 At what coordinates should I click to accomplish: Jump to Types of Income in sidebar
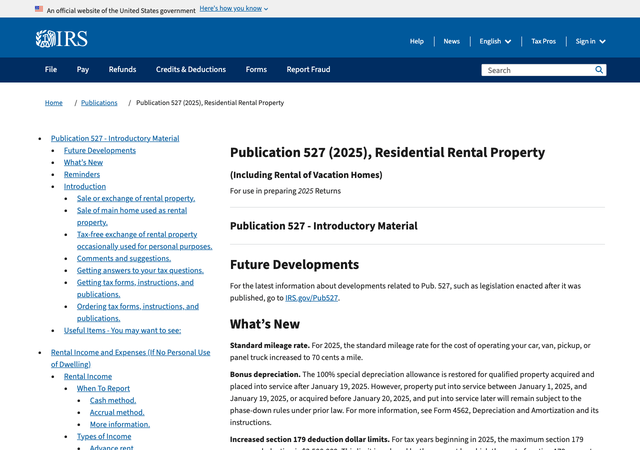click(104, 437)
